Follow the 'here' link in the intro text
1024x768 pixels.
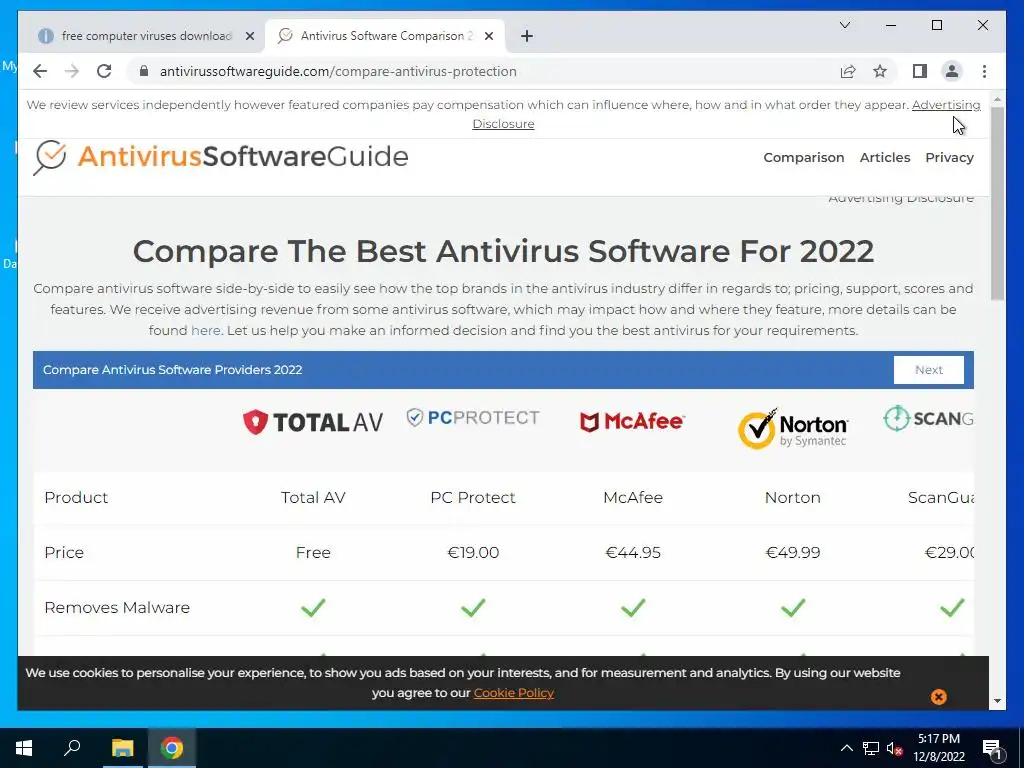(x=205, y=330)
